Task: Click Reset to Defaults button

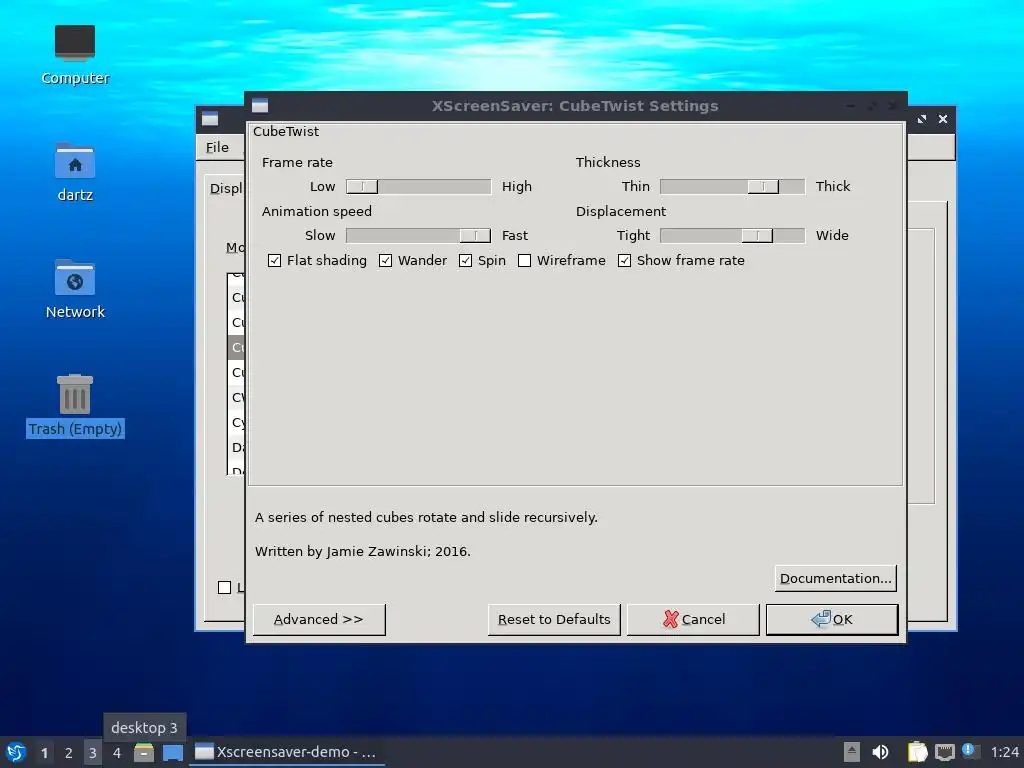Action: [x=554, y=619]
